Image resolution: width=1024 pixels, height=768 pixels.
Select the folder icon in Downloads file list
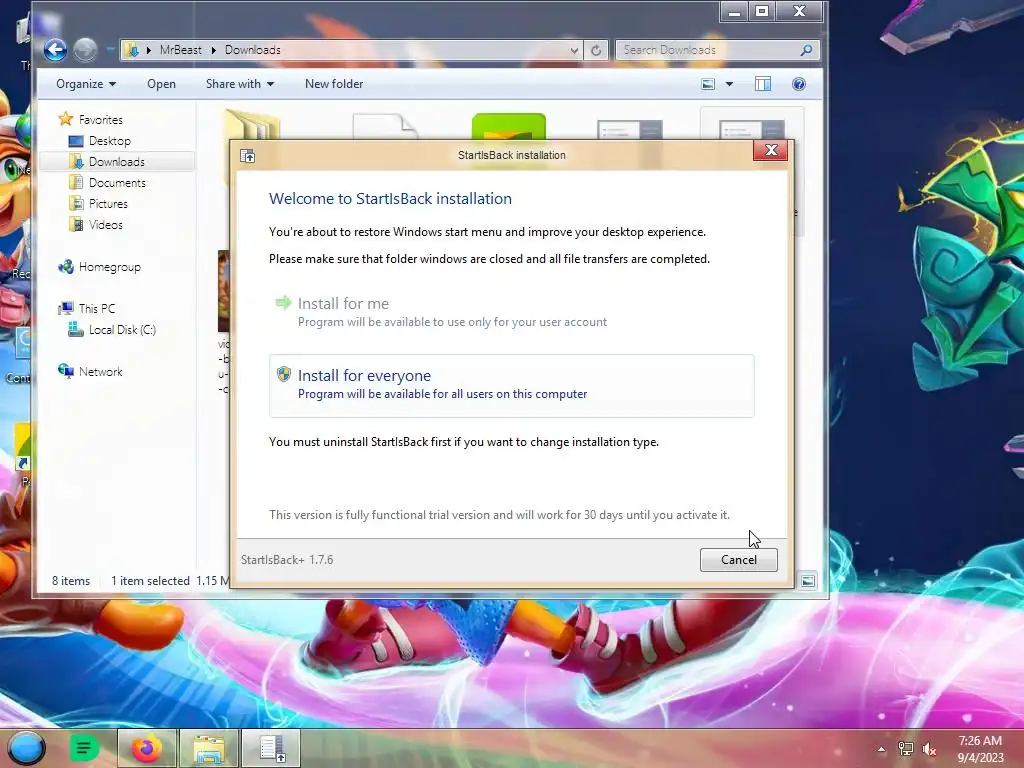[253, 124]
